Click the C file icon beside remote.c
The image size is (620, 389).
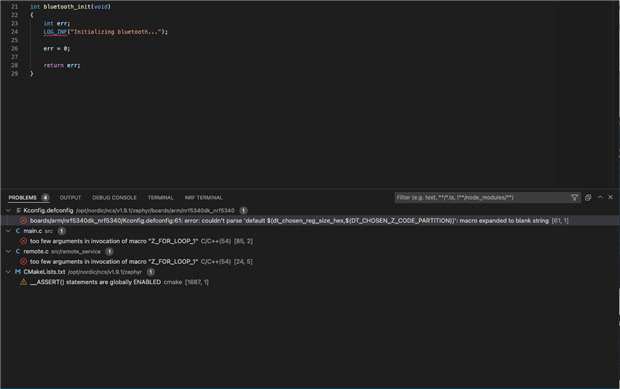[18, 251]
